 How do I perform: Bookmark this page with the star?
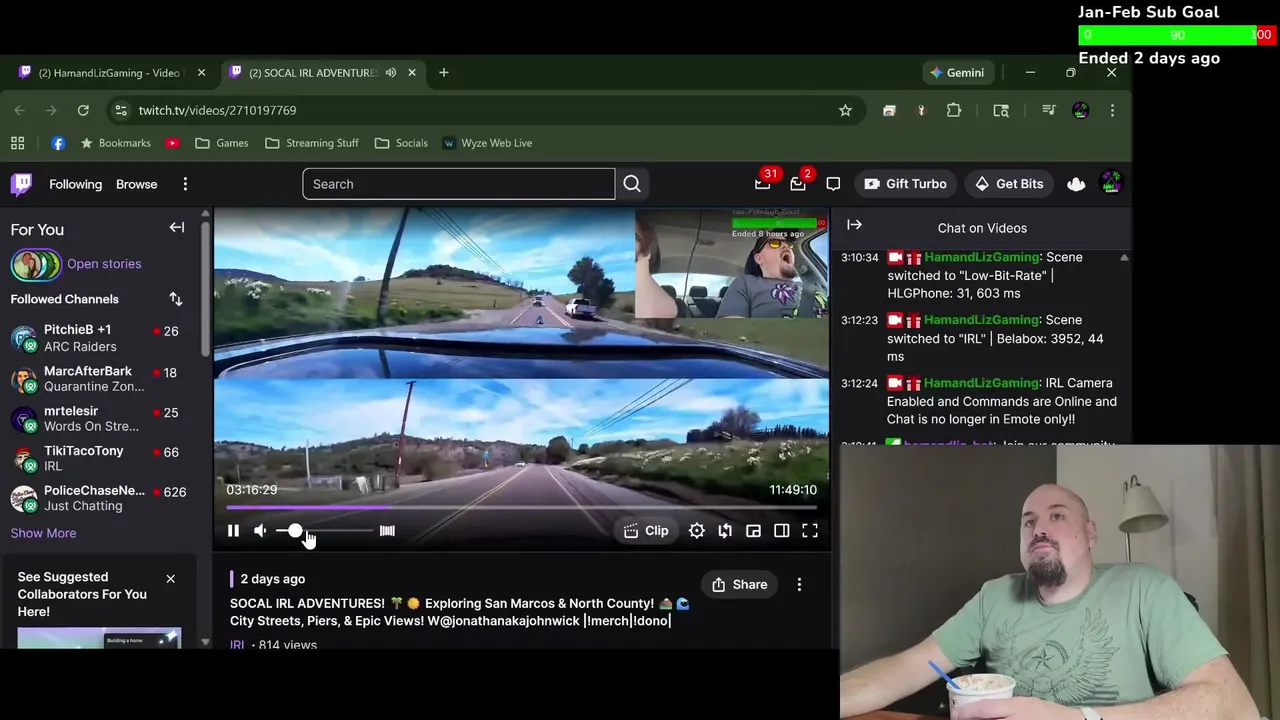tap(845, 110)
